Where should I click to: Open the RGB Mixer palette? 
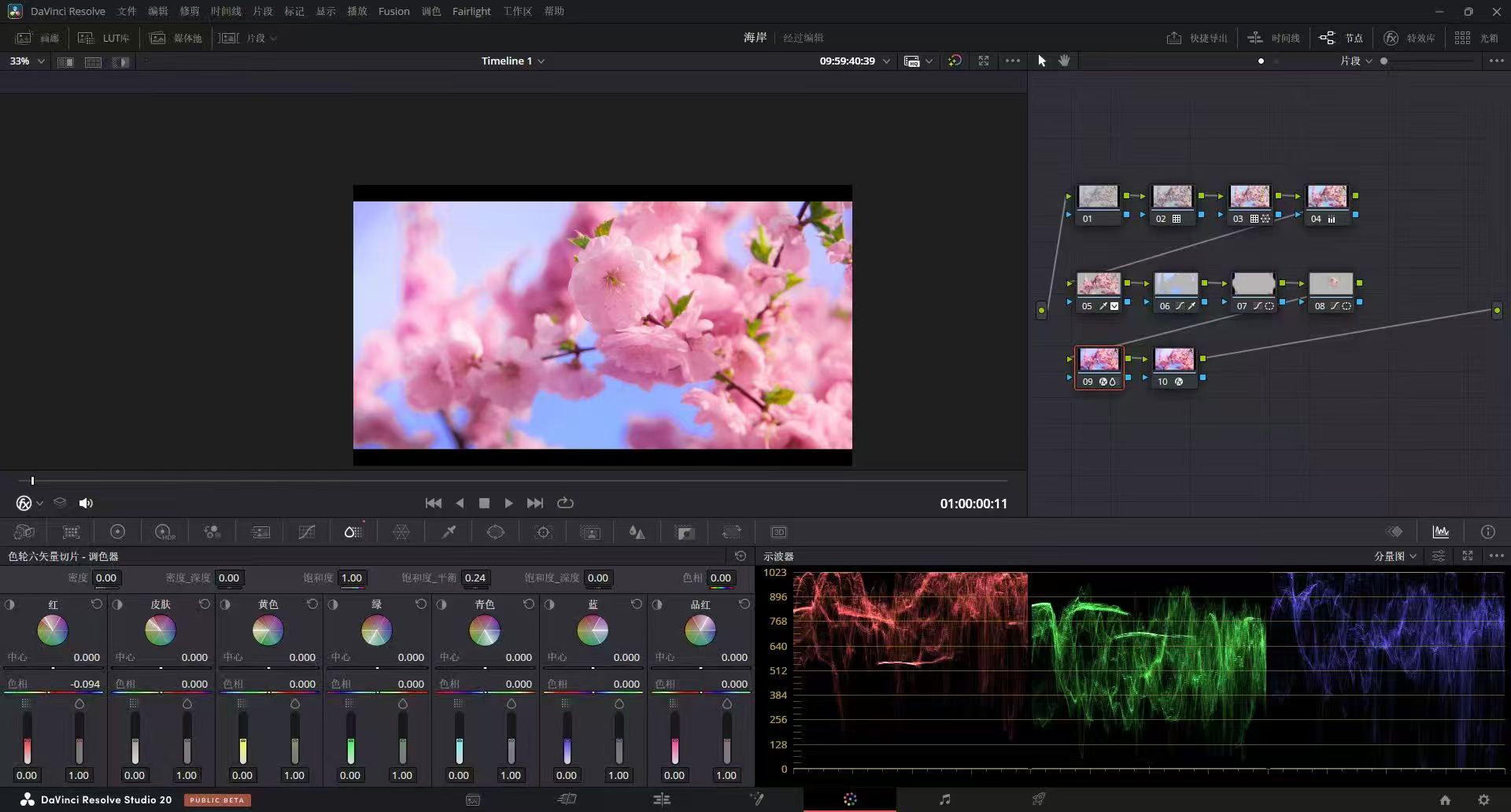(212, 533)
